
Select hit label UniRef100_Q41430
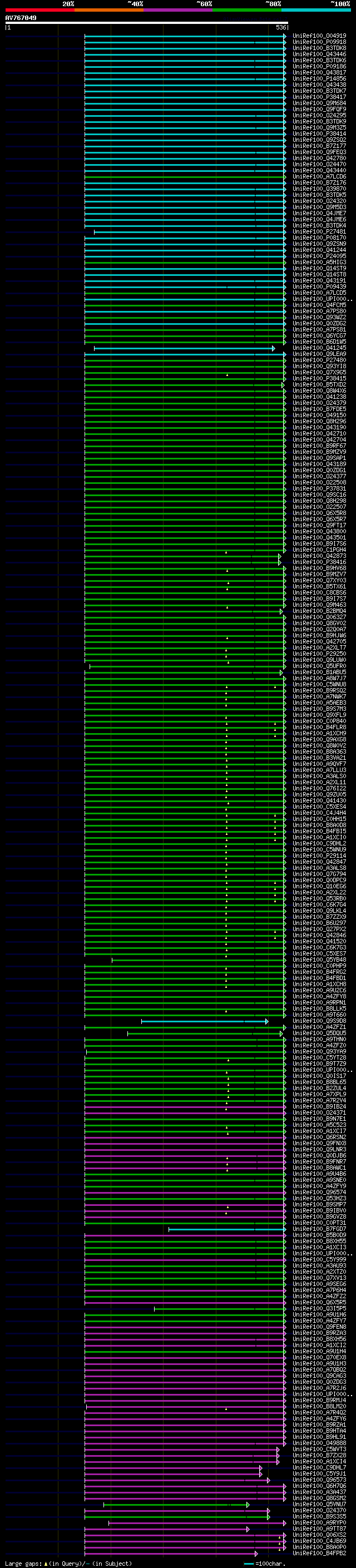[319, 800]
